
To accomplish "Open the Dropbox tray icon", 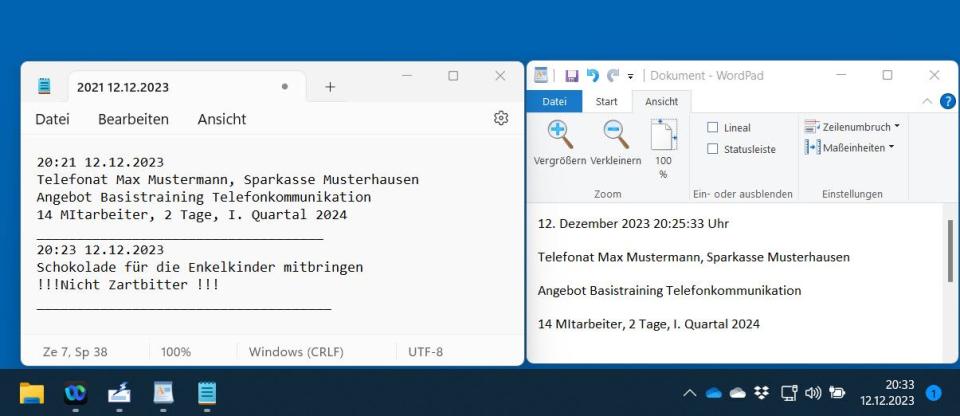I will (762, 393).
